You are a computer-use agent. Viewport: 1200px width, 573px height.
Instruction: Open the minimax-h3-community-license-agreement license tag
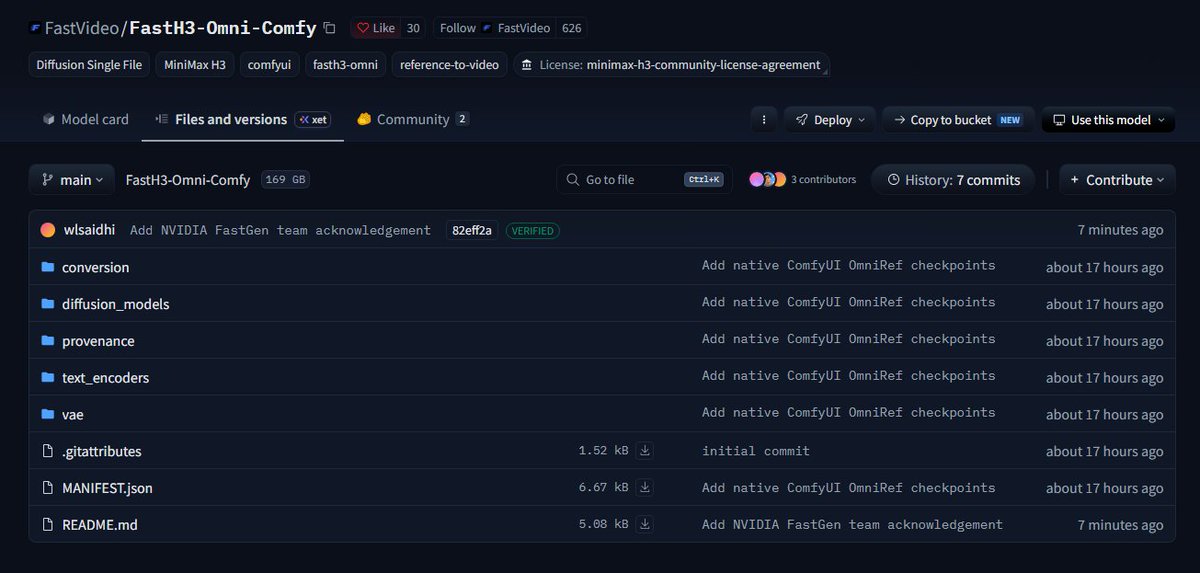coord(671,65)
